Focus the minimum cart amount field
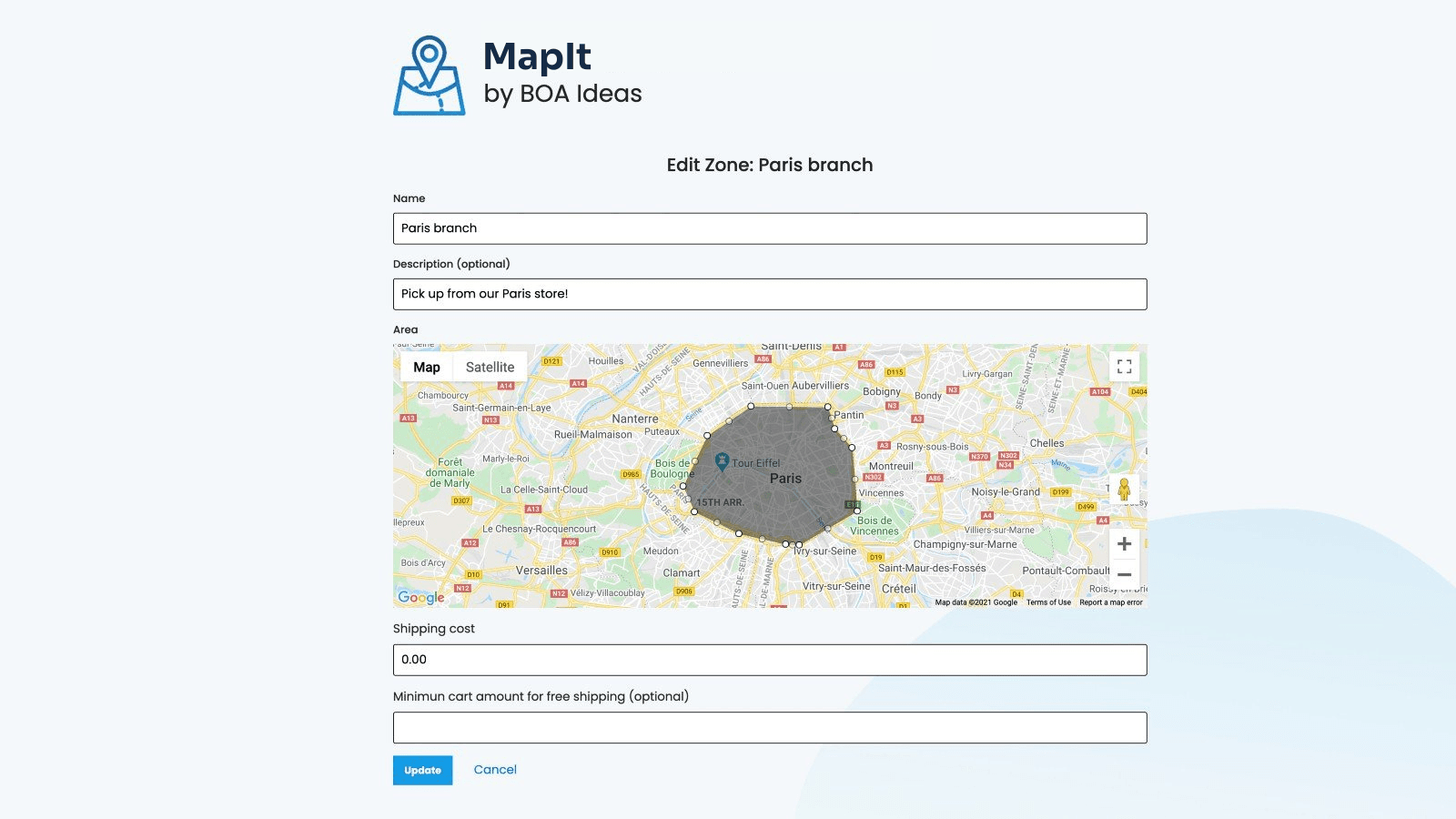The image size is (1456, 819). (x=769, y=728)
